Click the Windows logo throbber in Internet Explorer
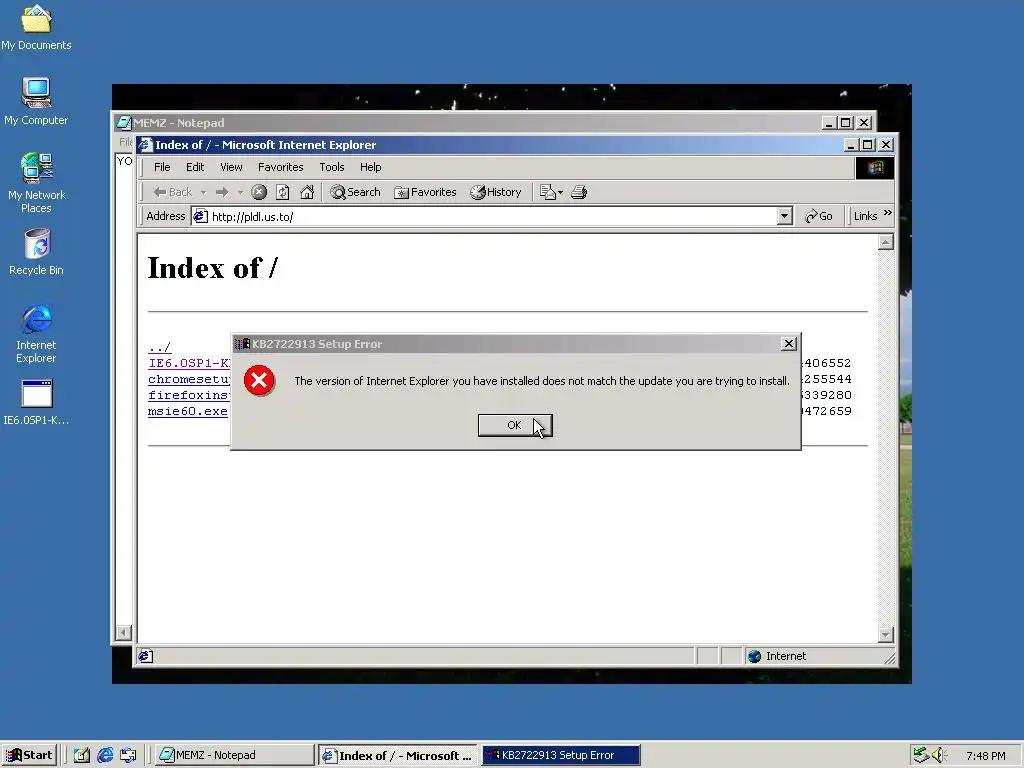Viewport: 1024px width, 768px height. 875,168
